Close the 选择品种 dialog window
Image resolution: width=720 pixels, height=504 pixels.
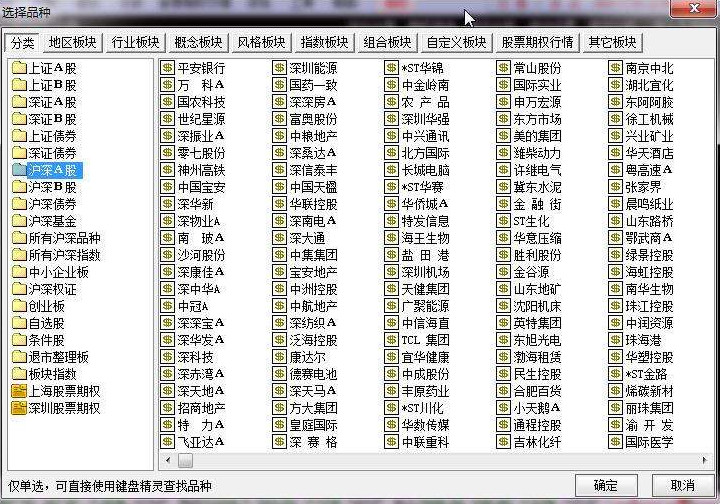tap(694, 8)
